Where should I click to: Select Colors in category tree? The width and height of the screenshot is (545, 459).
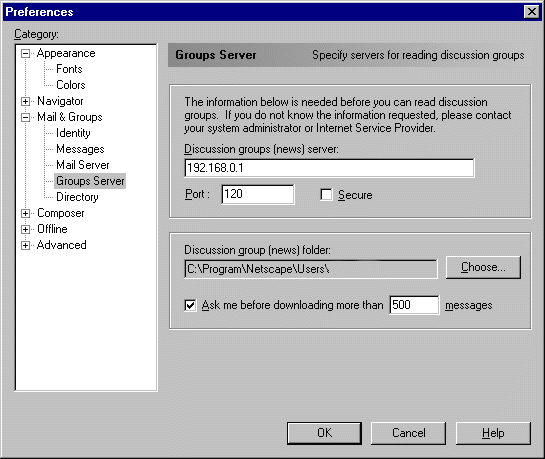(71, 85)
